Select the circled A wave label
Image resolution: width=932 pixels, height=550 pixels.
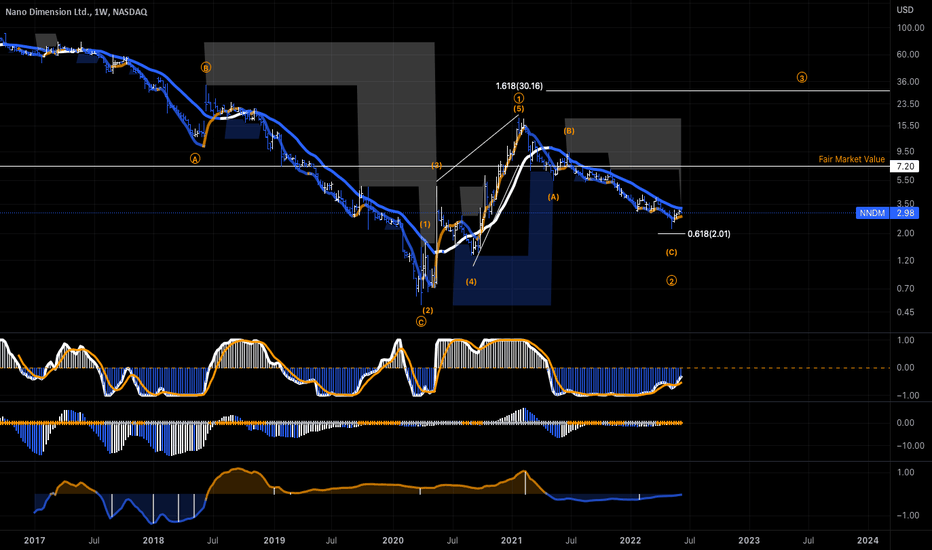click(x=195, y=159)
